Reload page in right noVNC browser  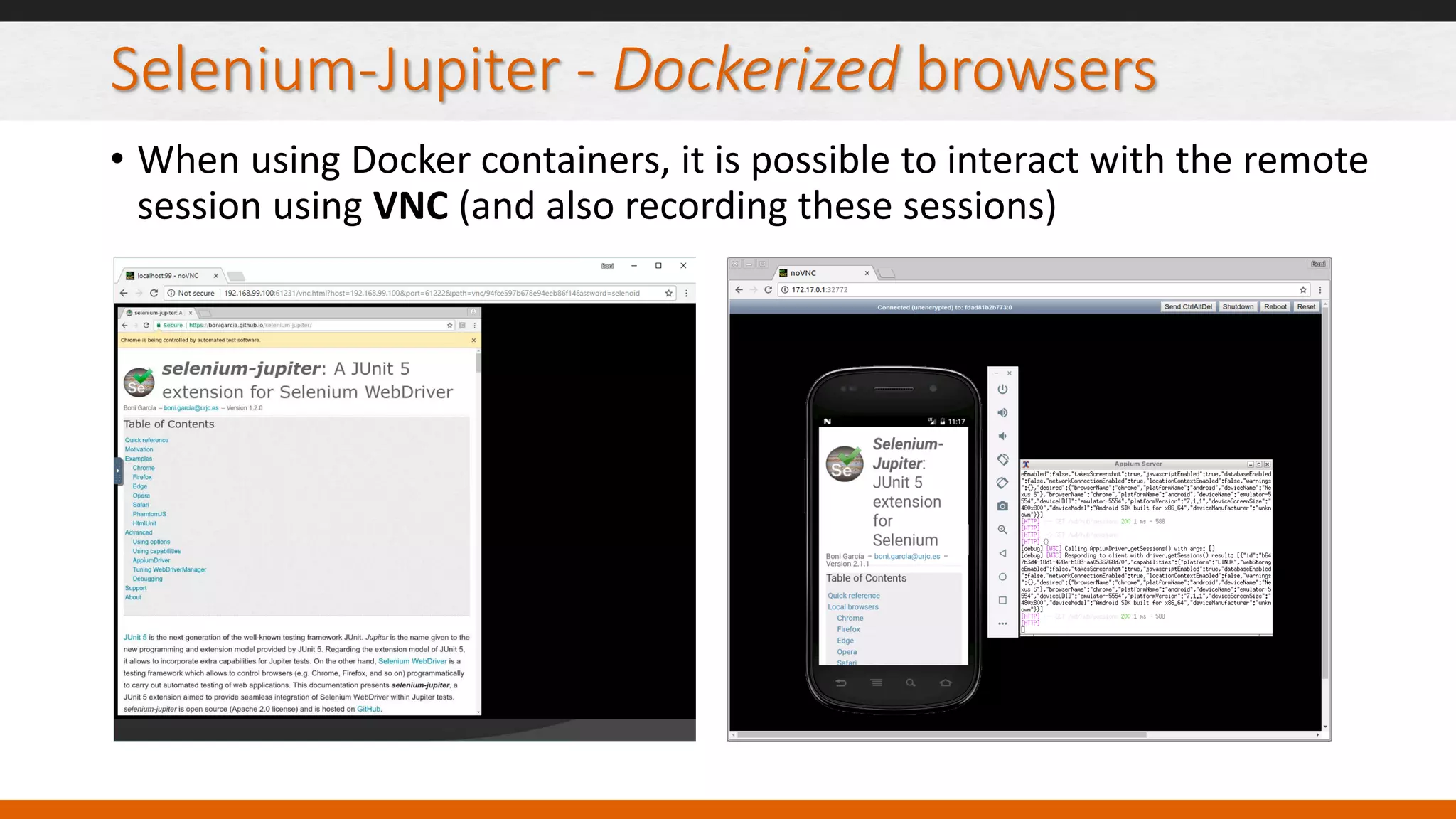coord(768,289)
